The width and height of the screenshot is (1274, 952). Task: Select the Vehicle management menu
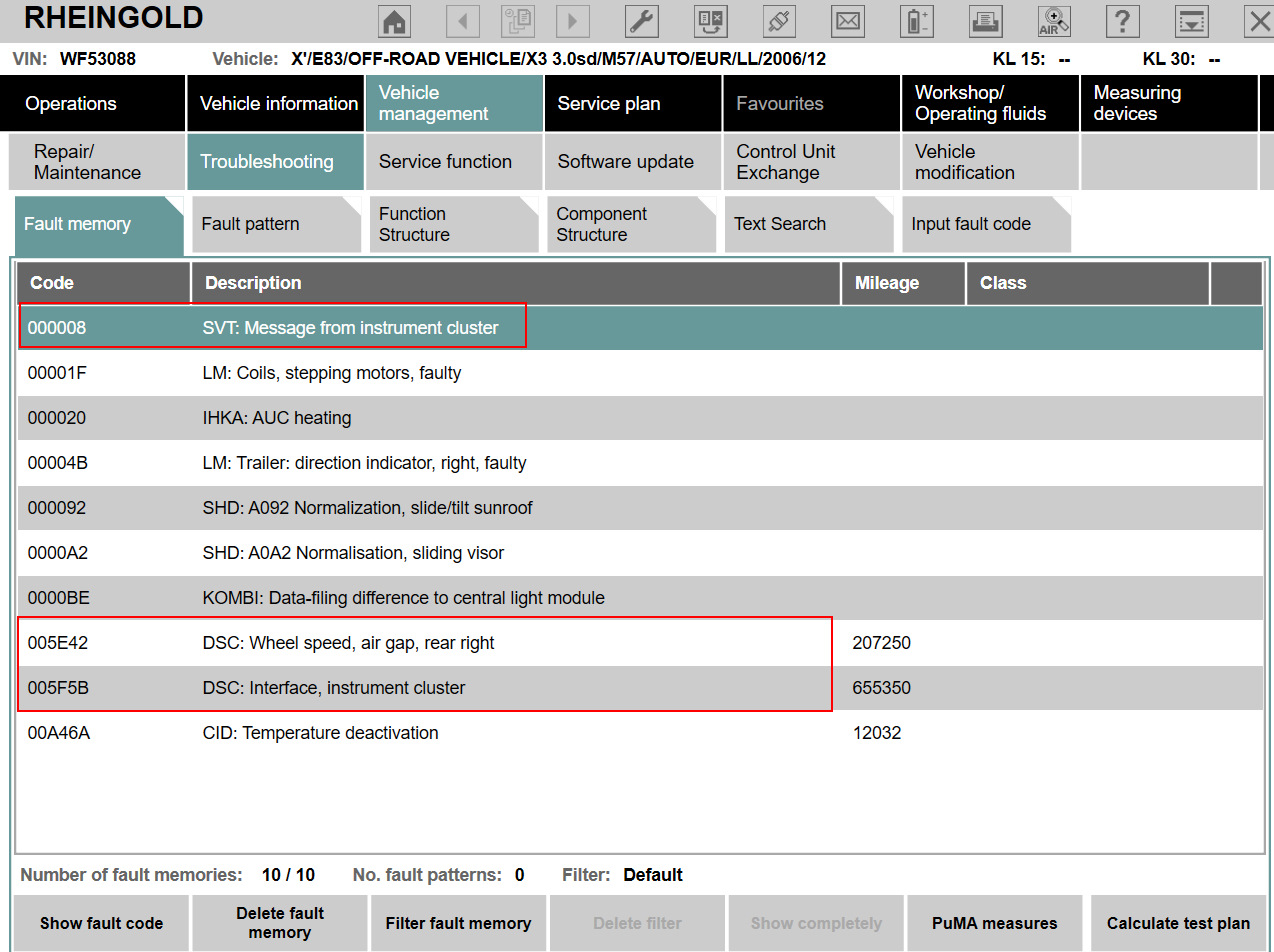454,103
